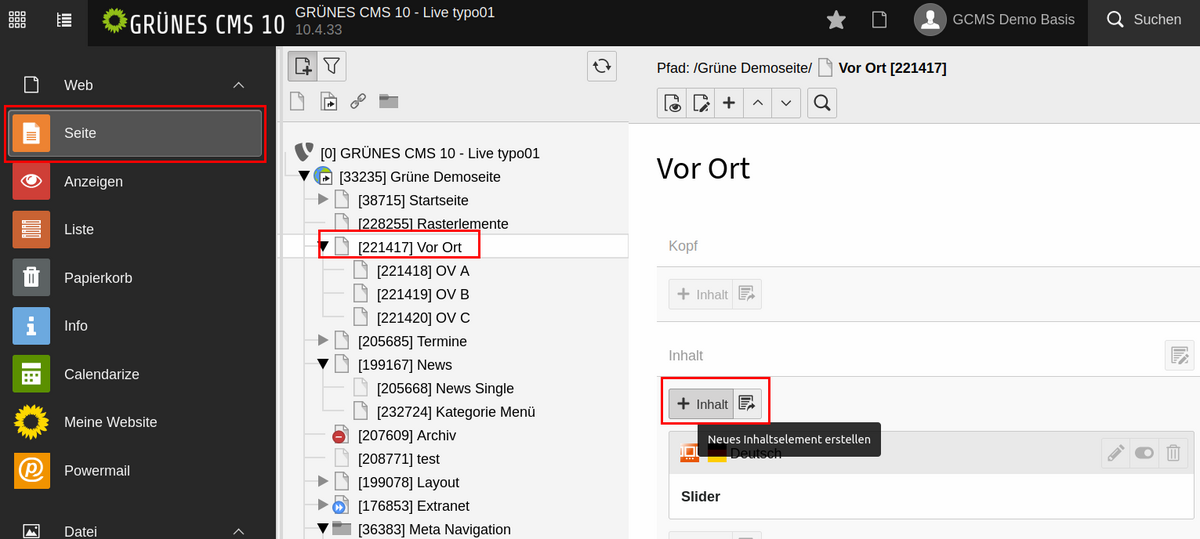Open the Info module
Screen dimensions: 1200x539
click(x=136, y=326)
